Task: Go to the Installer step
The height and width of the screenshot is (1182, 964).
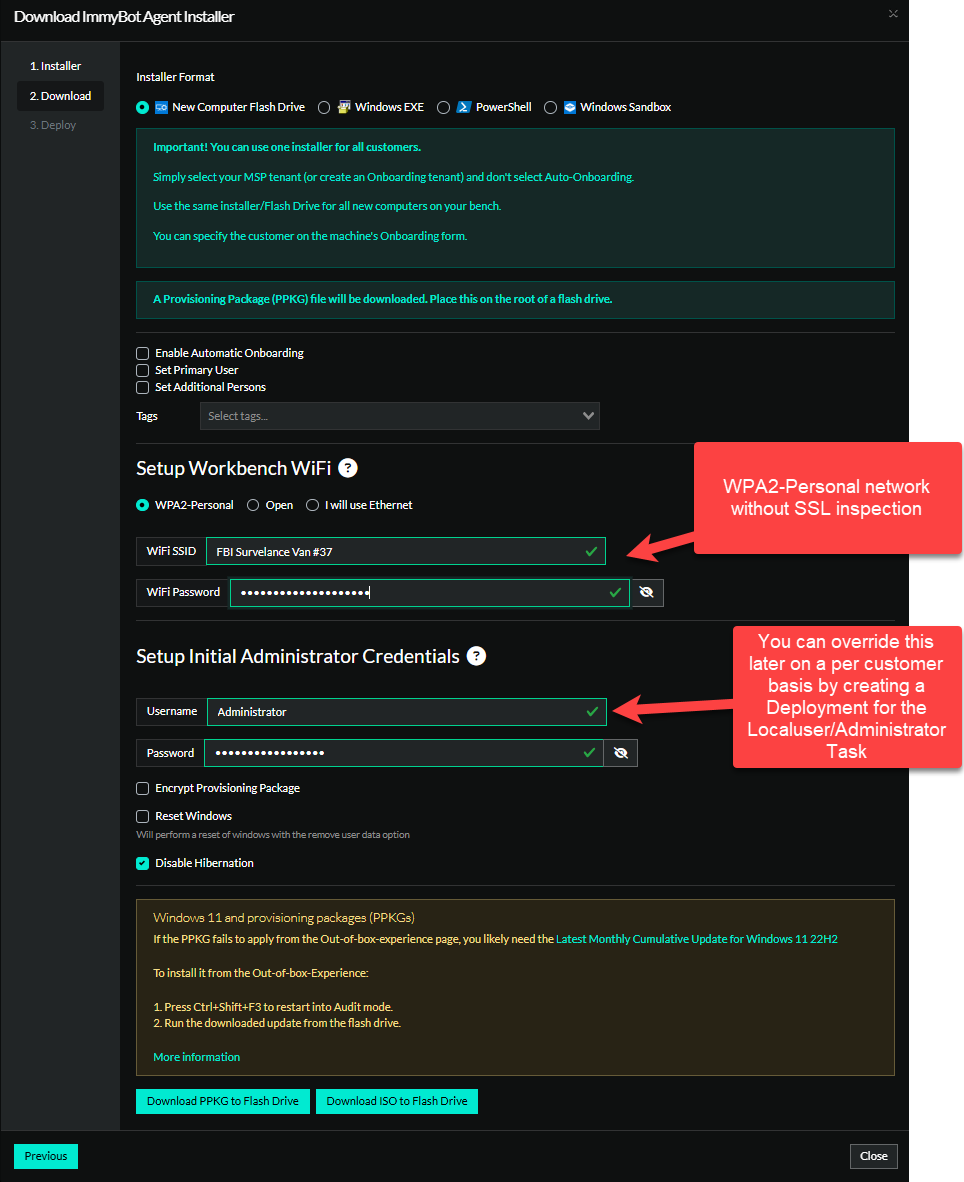Action: (55, 66)
